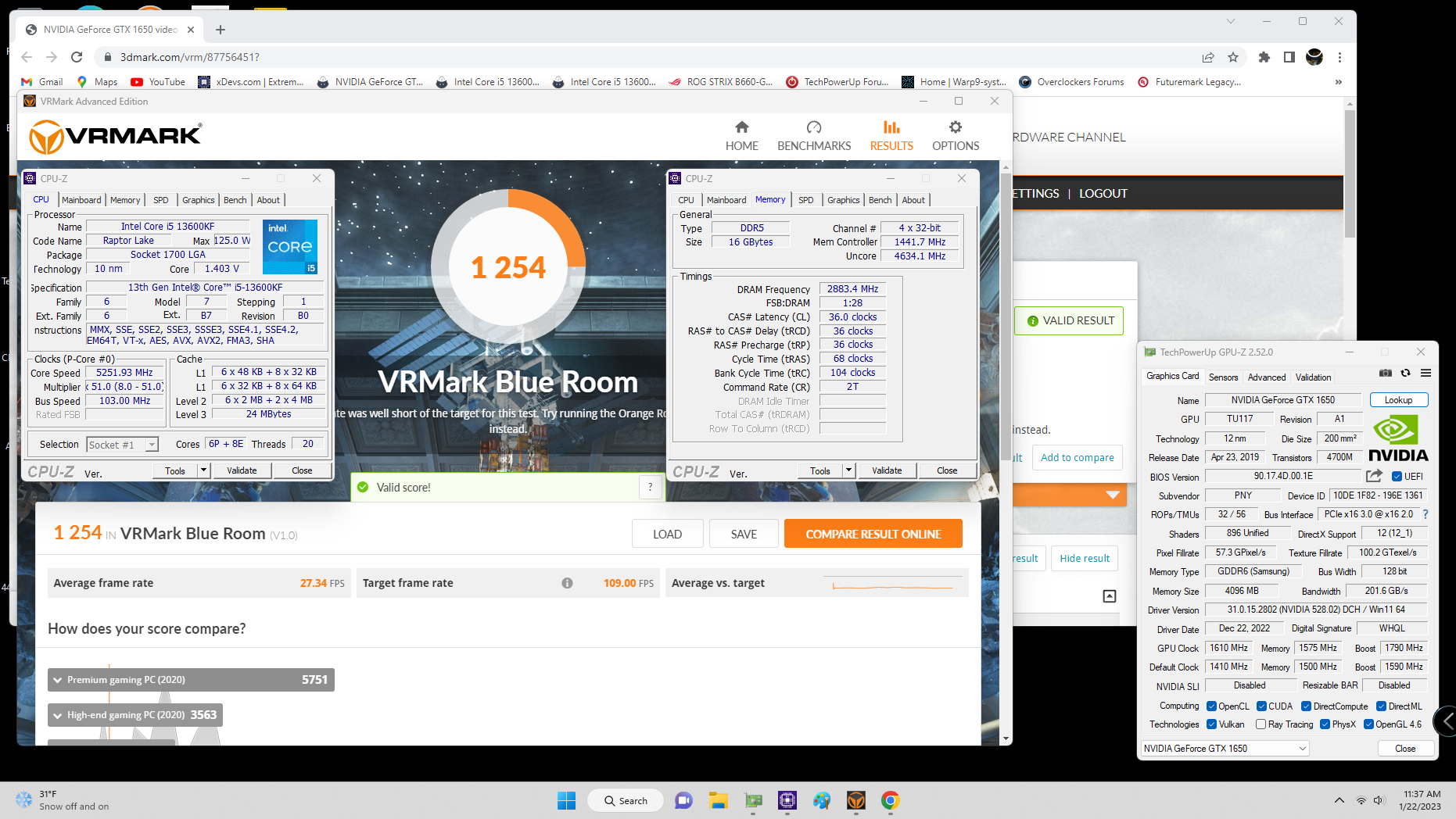Toggle DirectML checkbox
Image resolution: width=1456 pixels, height=819 pixels.
[x=1381, y=706]
